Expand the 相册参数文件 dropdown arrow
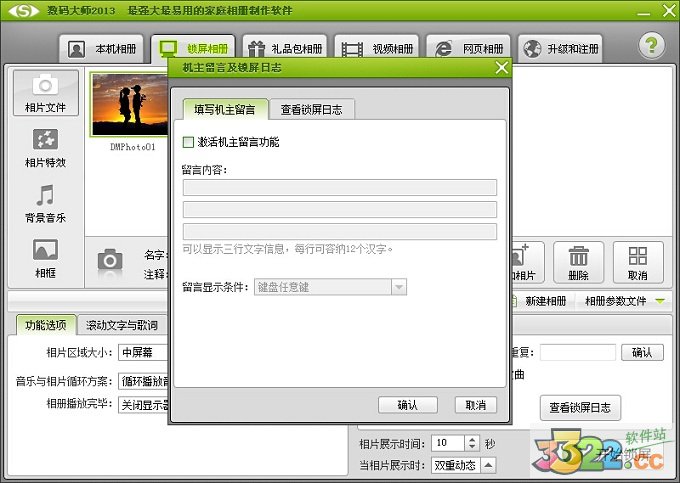This screenshot has height=483, width=680. pyautogui.click(x=660, y=301)
